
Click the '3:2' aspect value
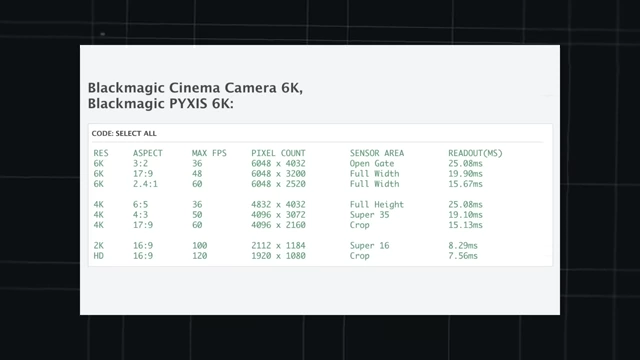(140, 163)
